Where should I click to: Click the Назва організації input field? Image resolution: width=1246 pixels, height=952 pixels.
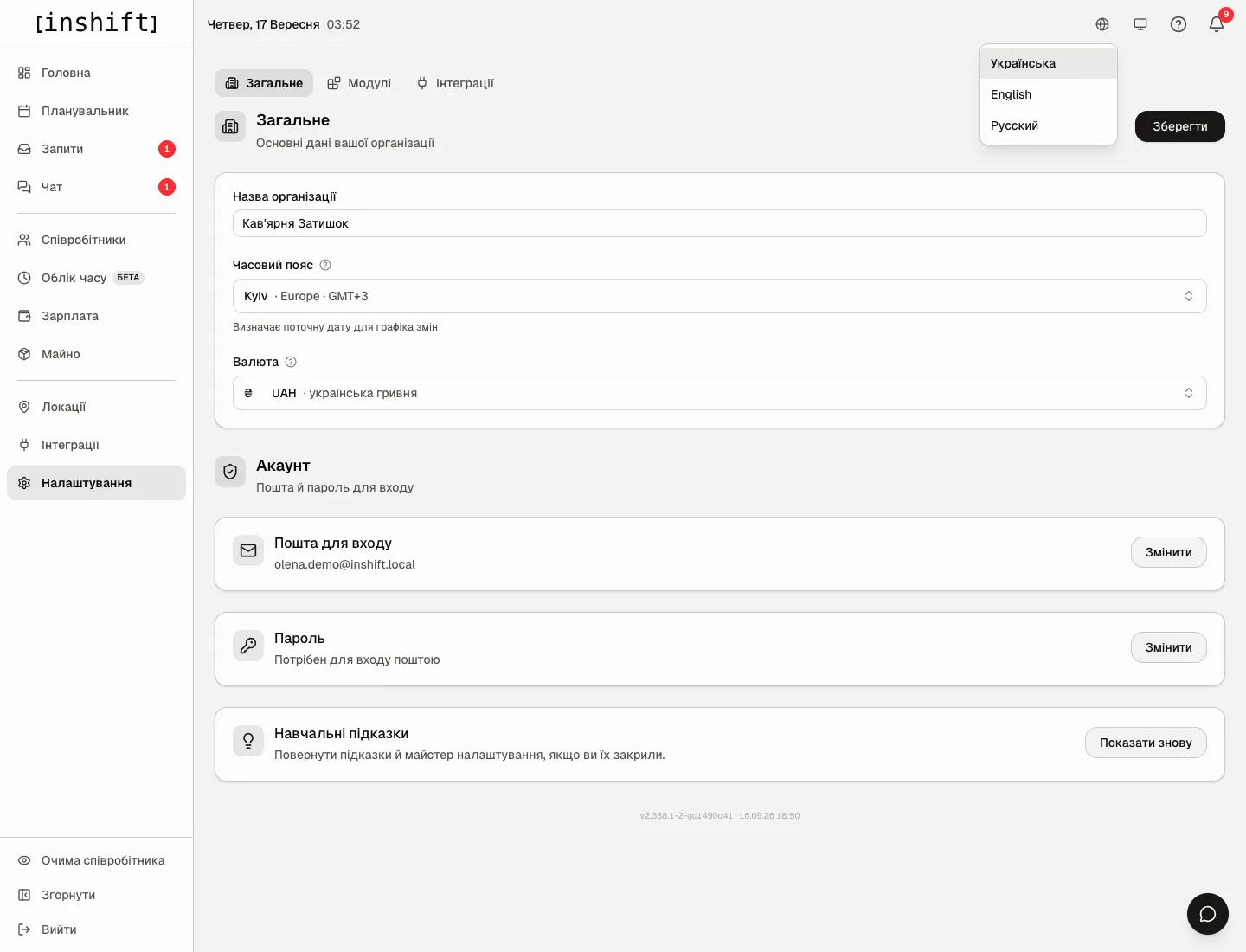coord(720,223)
